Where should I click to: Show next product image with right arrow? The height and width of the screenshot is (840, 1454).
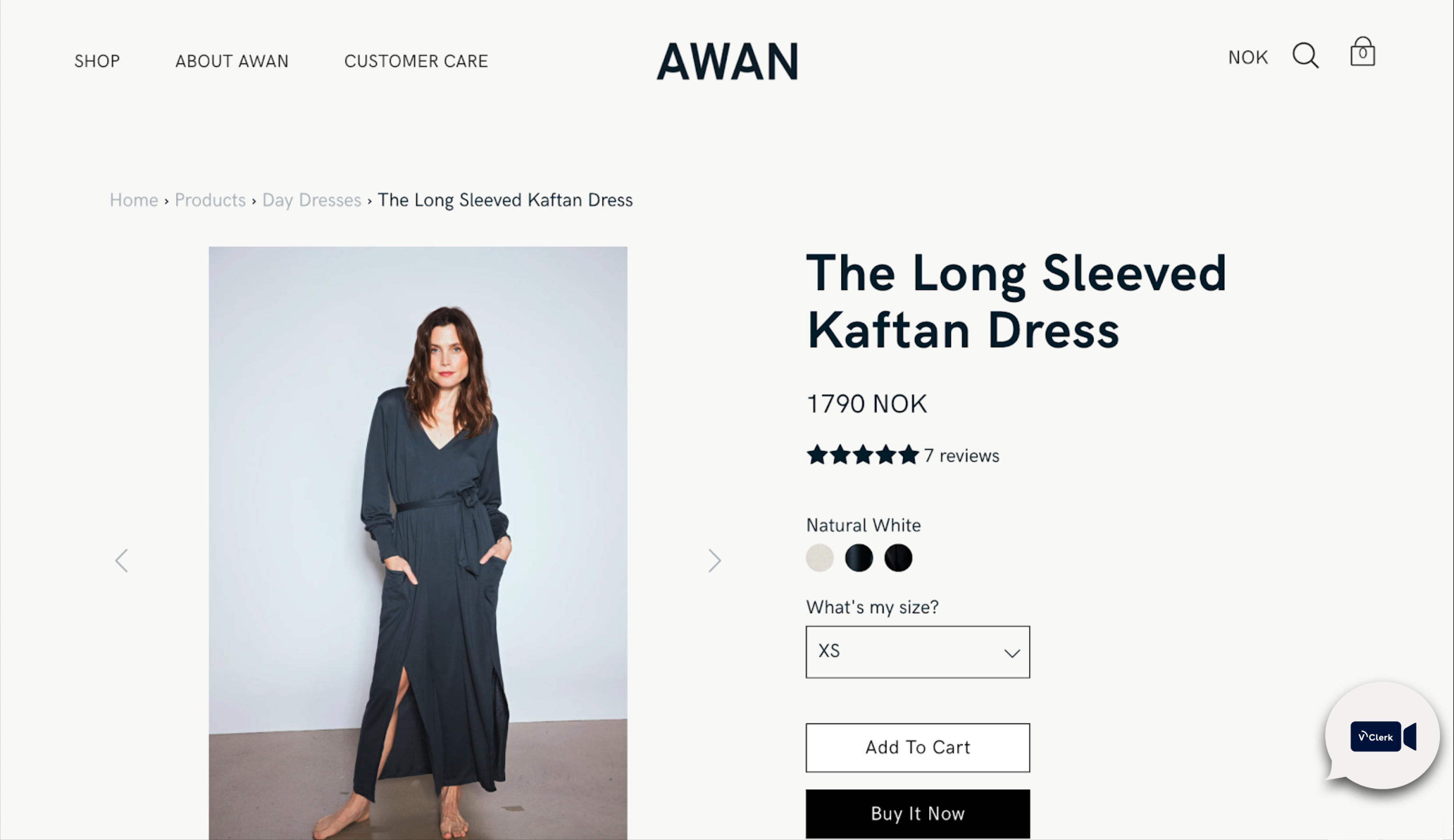pos(714,561)
